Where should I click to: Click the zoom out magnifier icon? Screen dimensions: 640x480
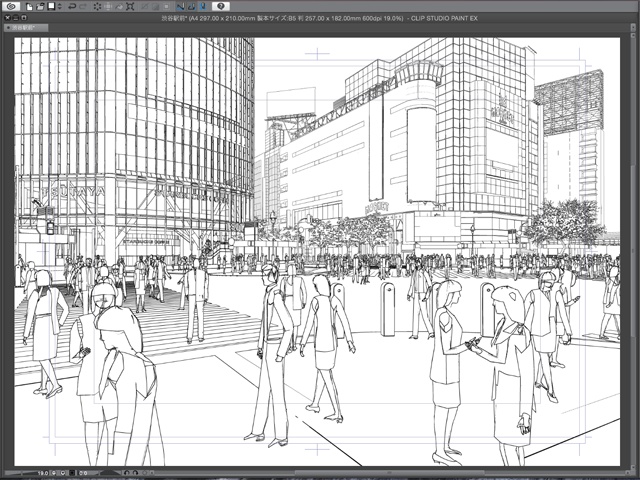click(x=54, y=473)
